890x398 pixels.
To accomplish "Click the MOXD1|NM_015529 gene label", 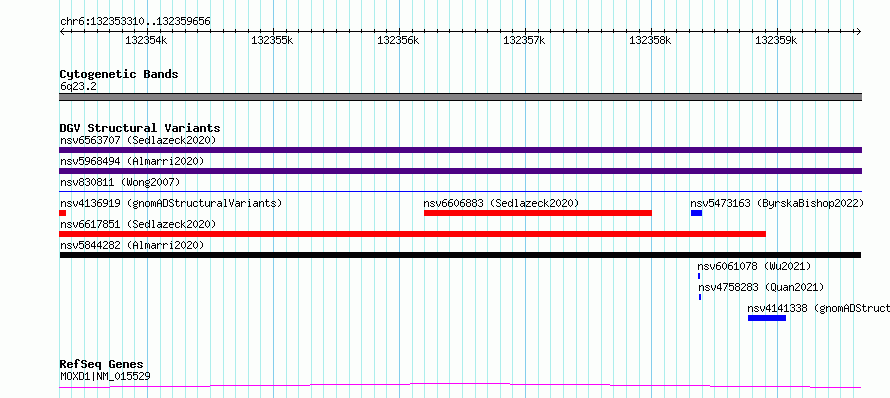I will pyautogui.click(x=105, y=376).
